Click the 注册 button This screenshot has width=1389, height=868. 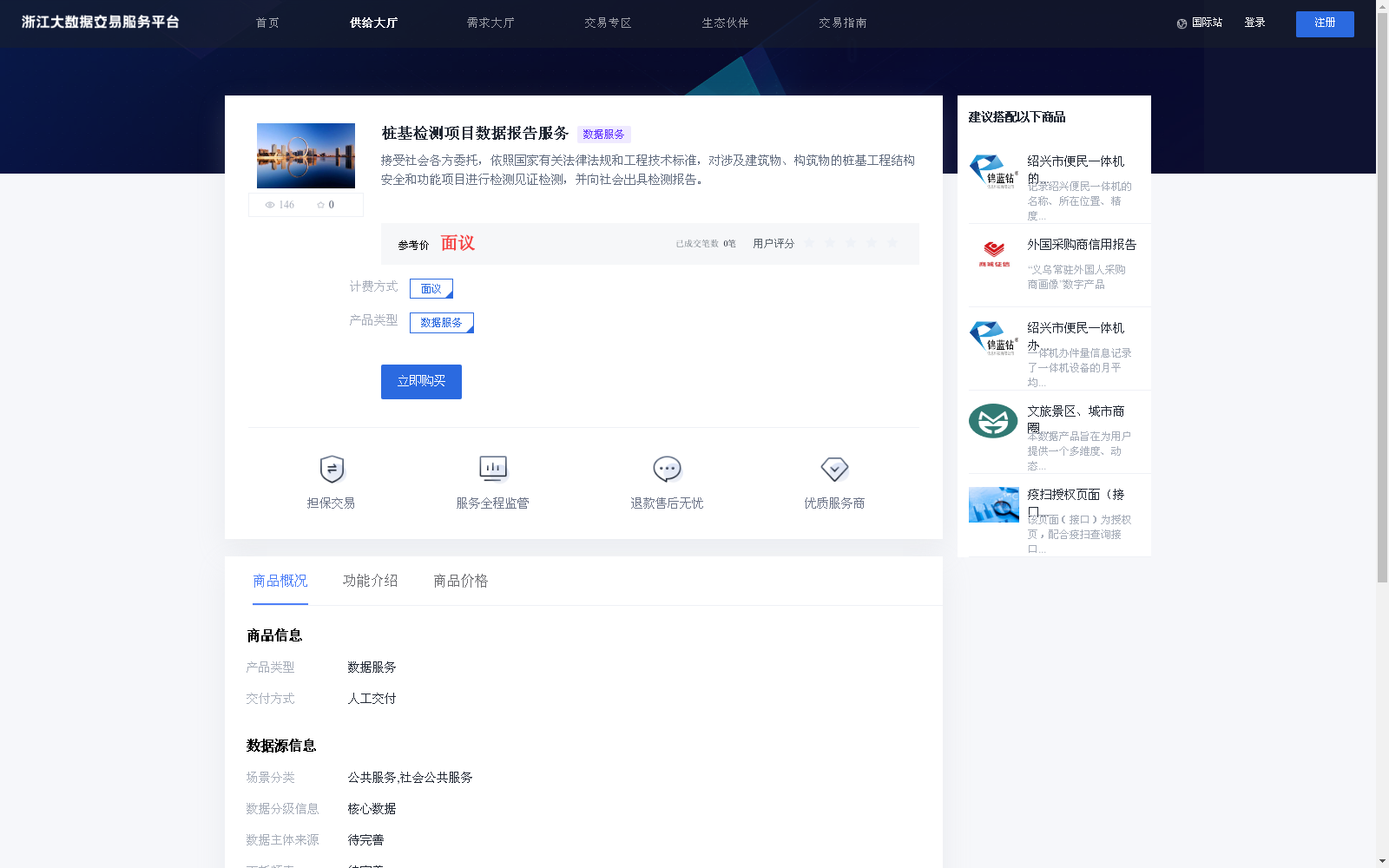[1325, 24]
